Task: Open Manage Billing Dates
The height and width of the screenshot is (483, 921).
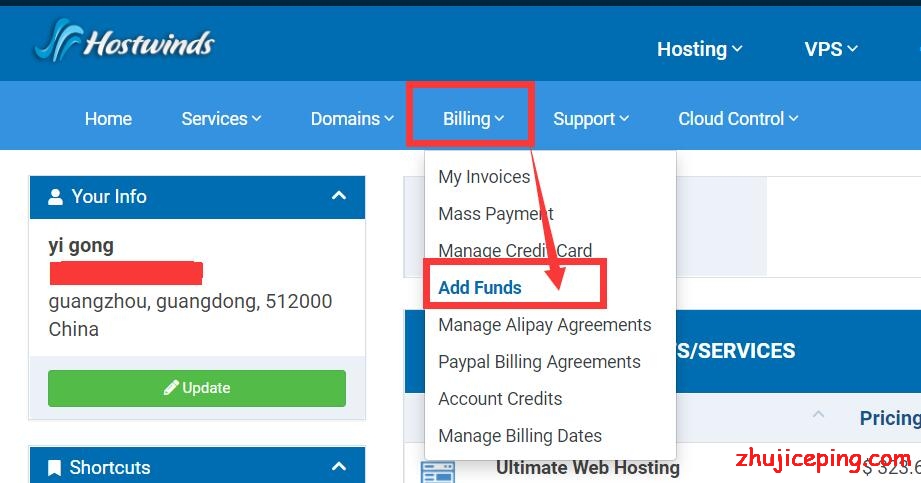Action: pyautogui.click(x=520, y=436)
